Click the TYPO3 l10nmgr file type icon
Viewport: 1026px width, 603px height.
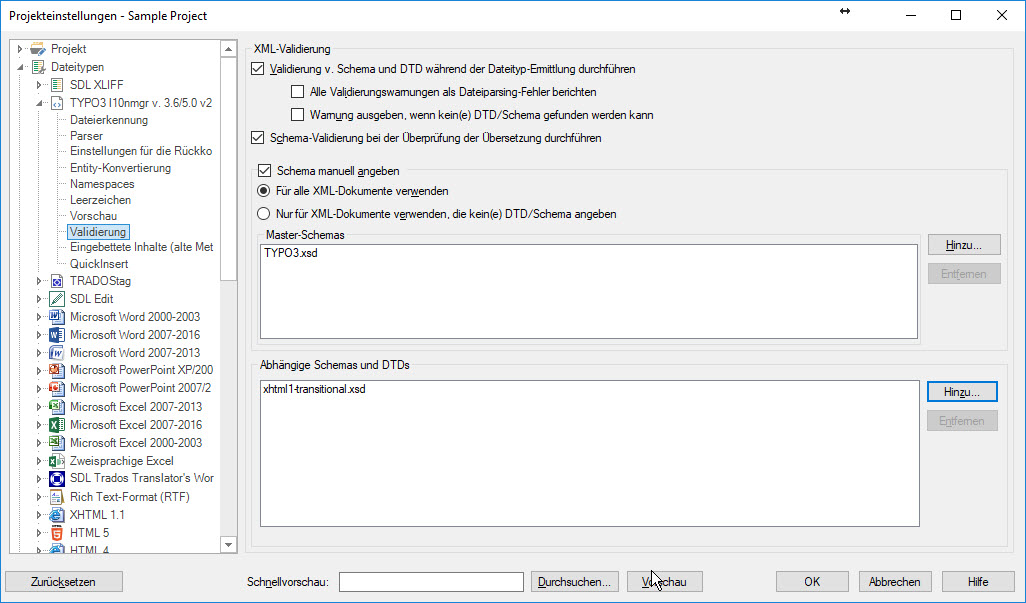pyautogui.click(x=57, y=103)
